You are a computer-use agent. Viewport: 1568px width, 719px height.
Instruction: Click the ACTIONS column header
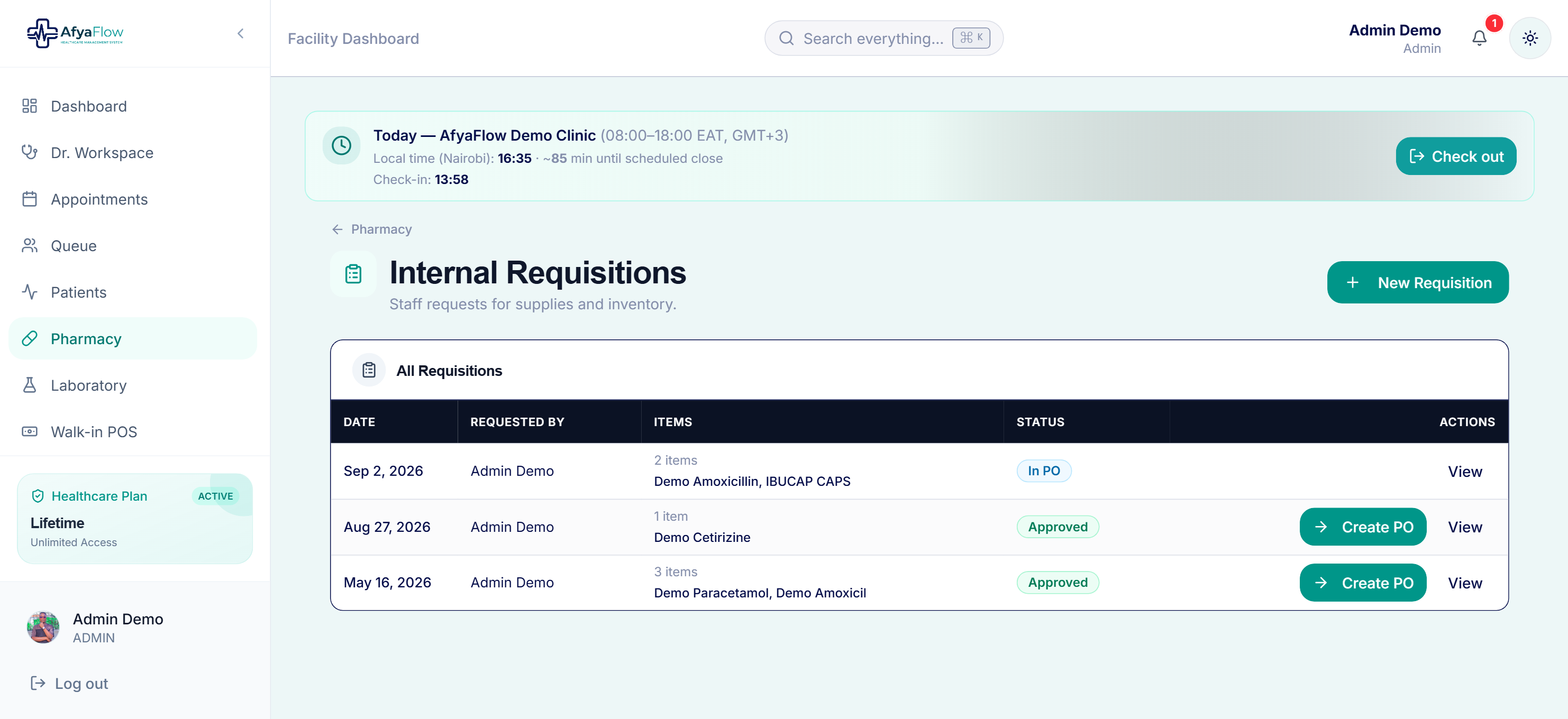click(1467, 421)
